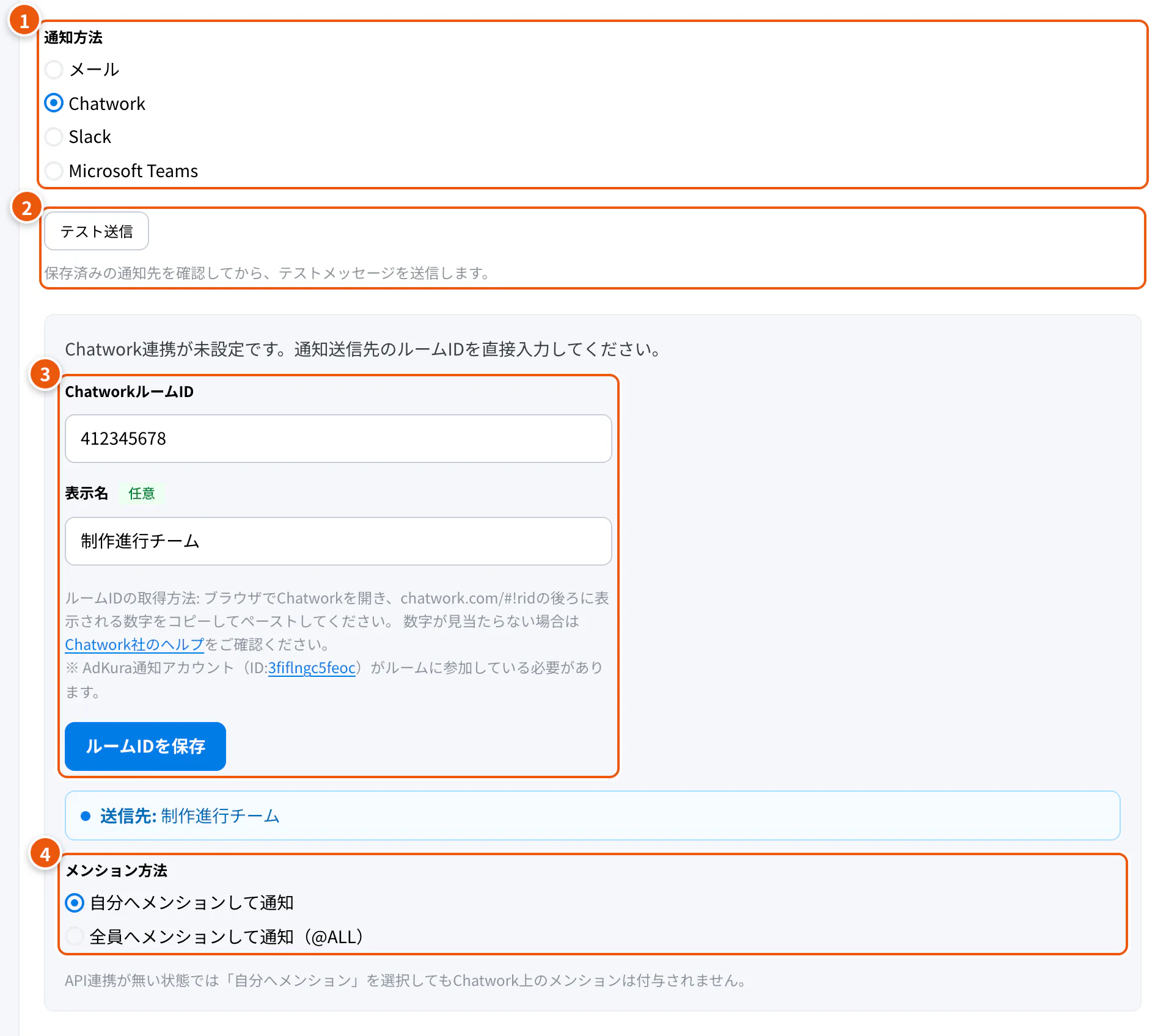This screenshot has width=1166, height=1036.
Task: Click the テスト送信 button
Action: coord(97,232)
